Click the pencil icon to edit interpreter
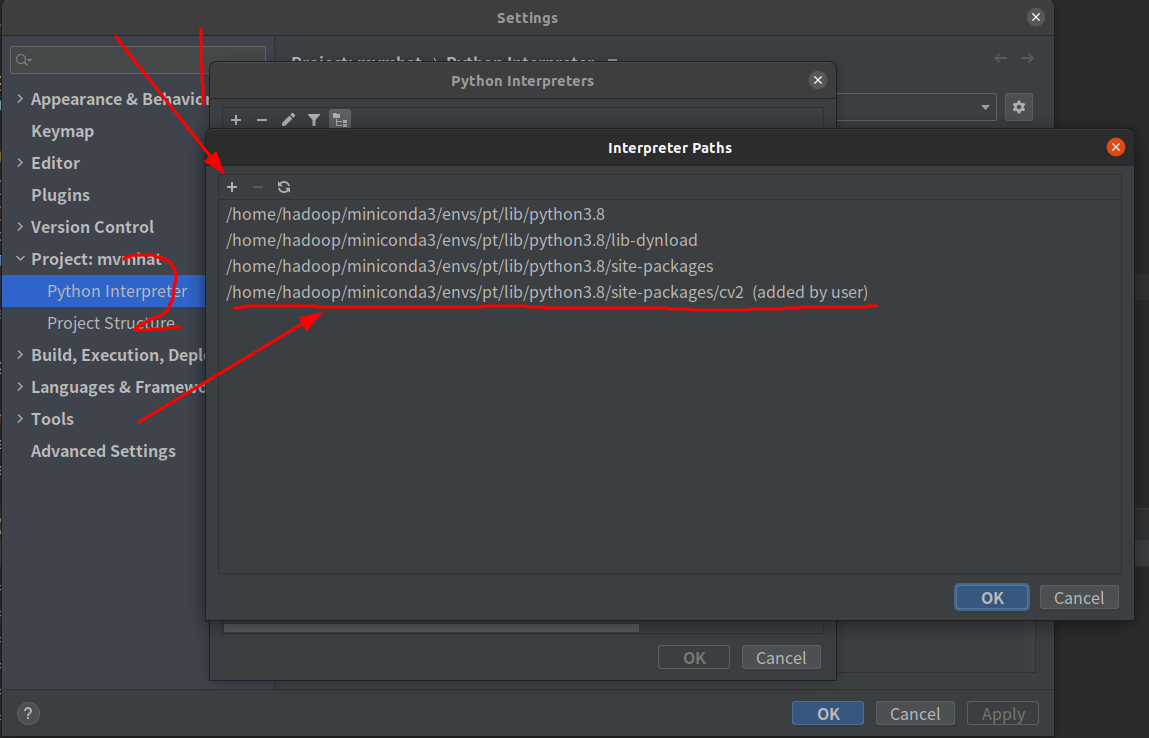This screenshot has height=738, width=1149. (288, 120)
